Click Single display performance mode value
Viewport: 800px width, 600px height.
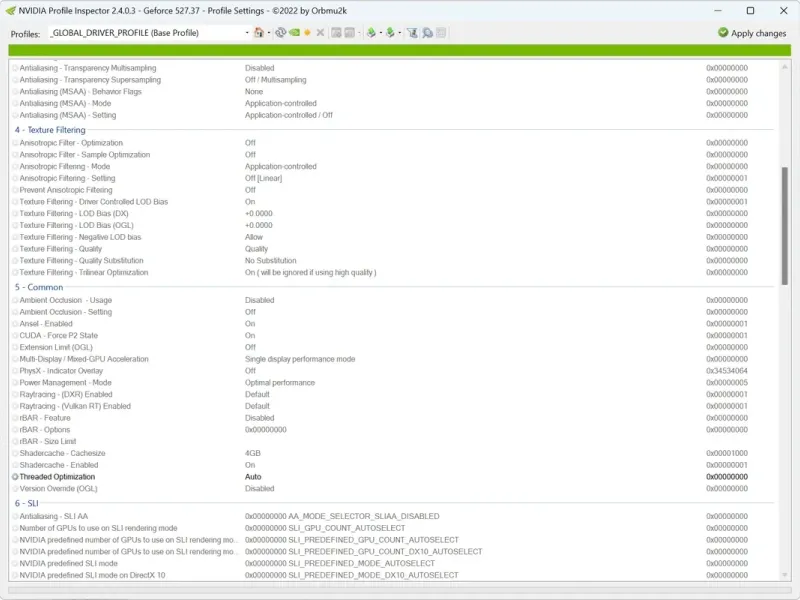300,359
